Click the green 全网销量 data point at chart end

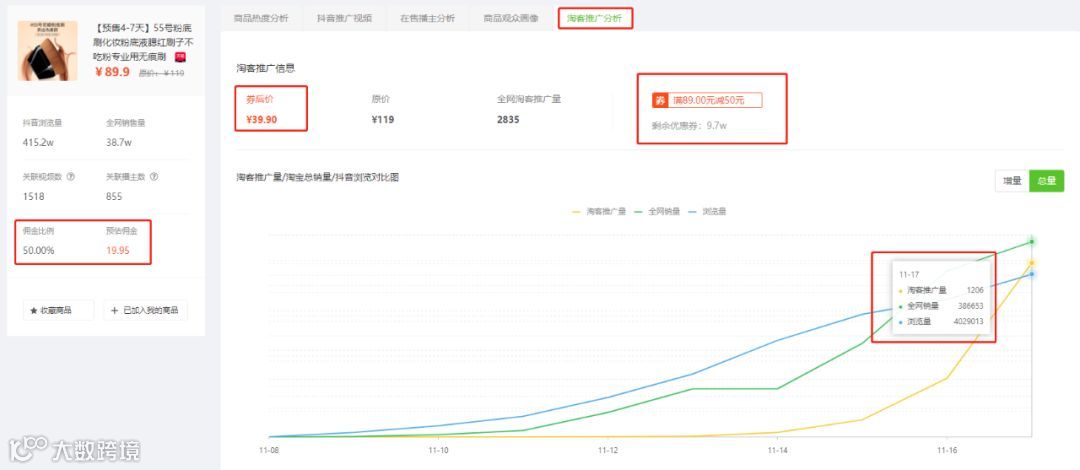(1032, 241)
